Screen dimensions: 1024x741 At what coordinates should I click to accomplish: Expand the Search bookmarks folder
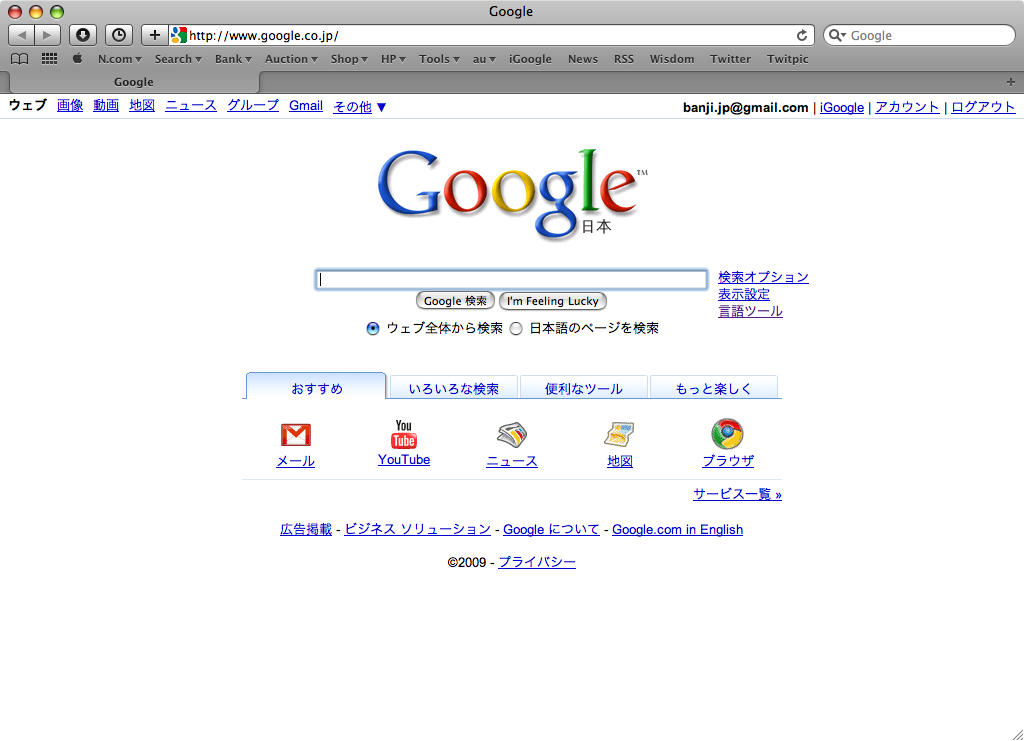178,59
